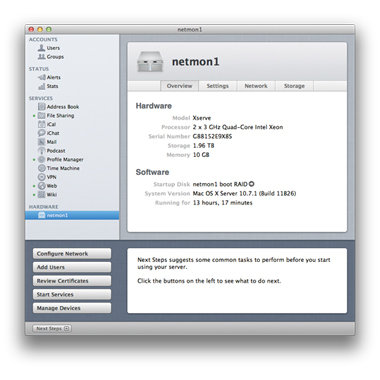Open the Network tab
The height and width of the screenshot is (380, 380).
(256, 86)
